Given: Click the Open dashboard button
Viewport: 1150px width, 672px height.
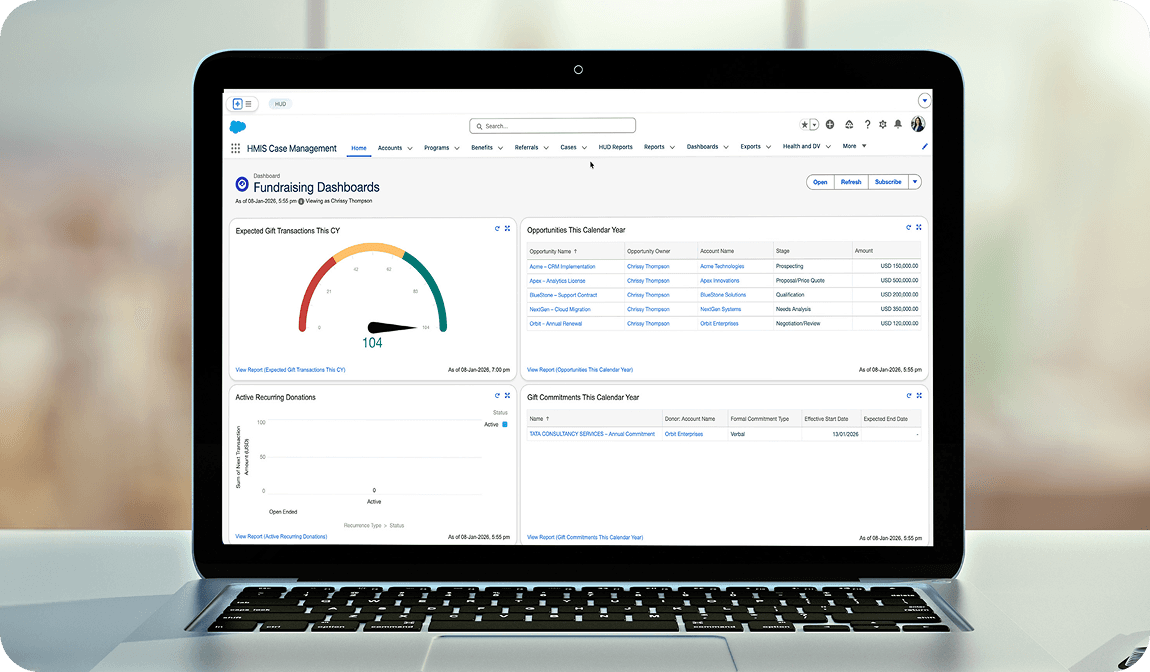Looking at the screenshot, I should coord(820,182).
